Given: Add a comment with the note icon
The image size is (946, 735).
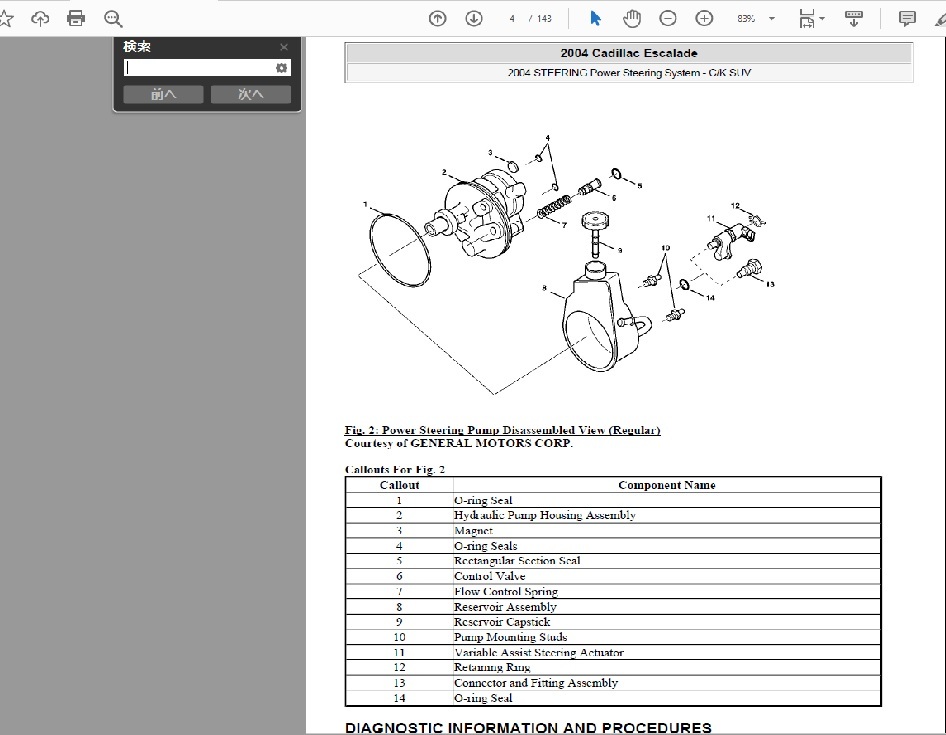Looking at the screenshot, I should tap(907, 19).
